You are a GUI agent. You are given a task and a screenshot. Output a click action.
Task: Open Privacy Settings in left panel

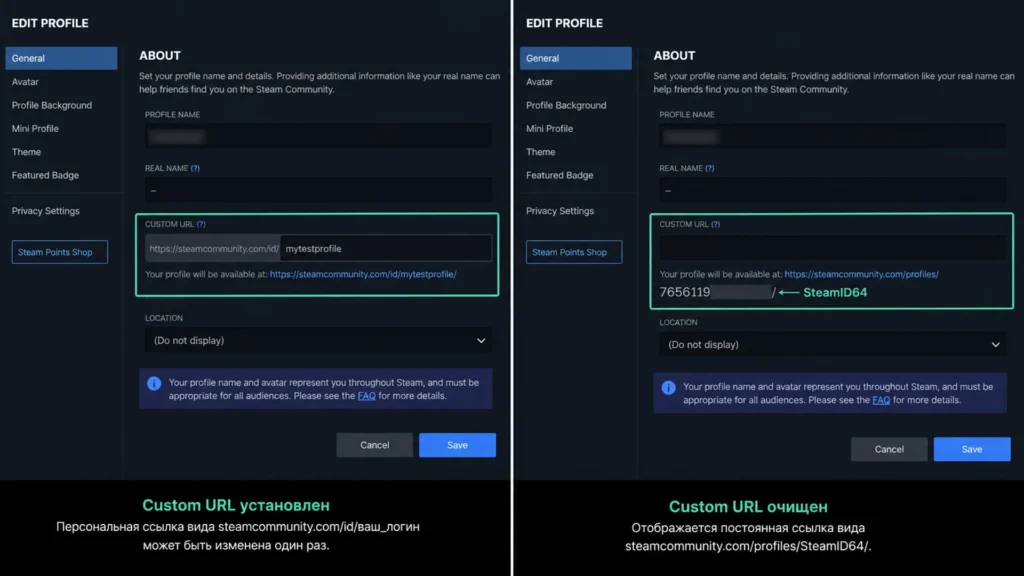46,211
